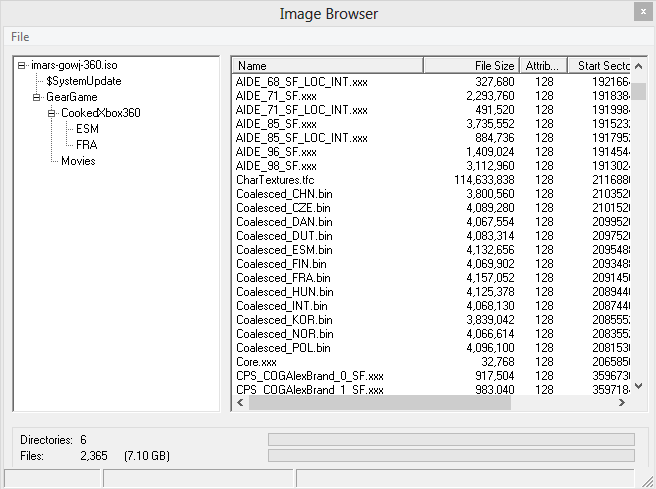Select the Core.xxx file row
This screenshot has height=489, width=656.
[x=257, y=362]
